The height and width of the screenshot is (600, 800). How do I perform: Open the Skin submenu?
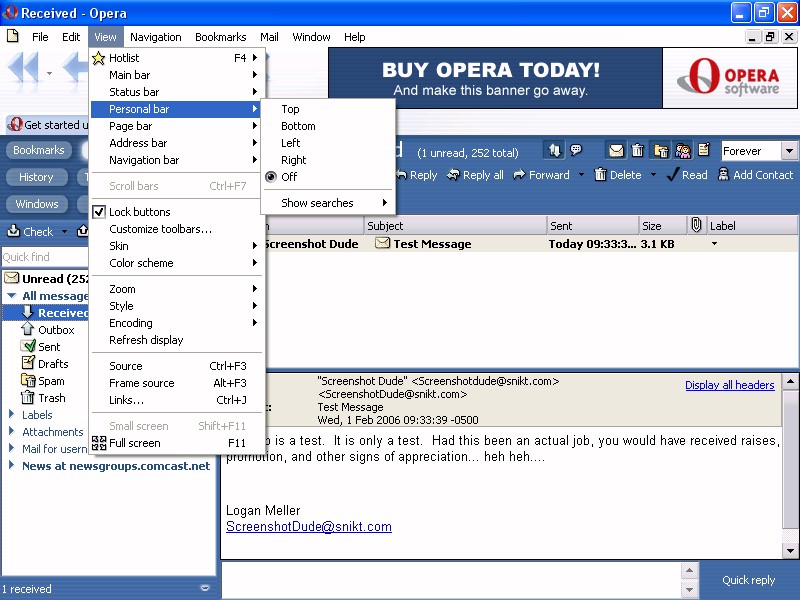coord(176,246)
